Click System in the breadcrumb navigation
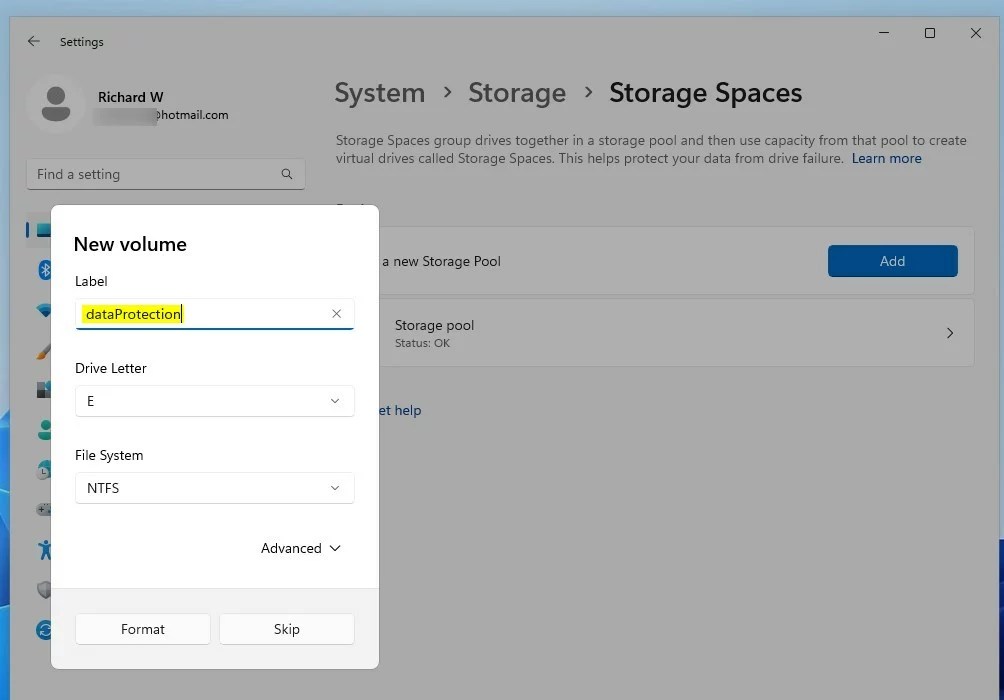1004x700 pixels. point(379,92)
